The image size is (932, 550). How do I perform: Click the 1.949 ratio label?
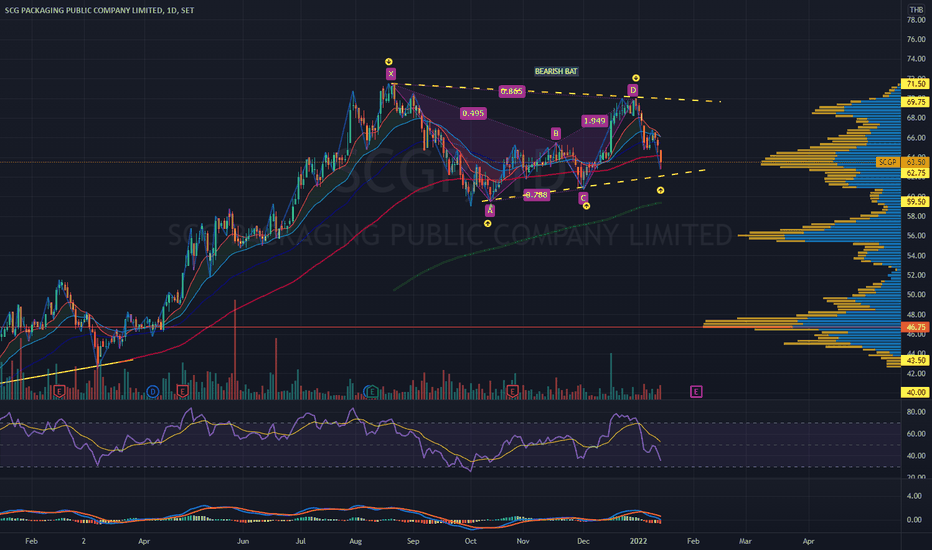pyautogui.click(x=594, y=121)
